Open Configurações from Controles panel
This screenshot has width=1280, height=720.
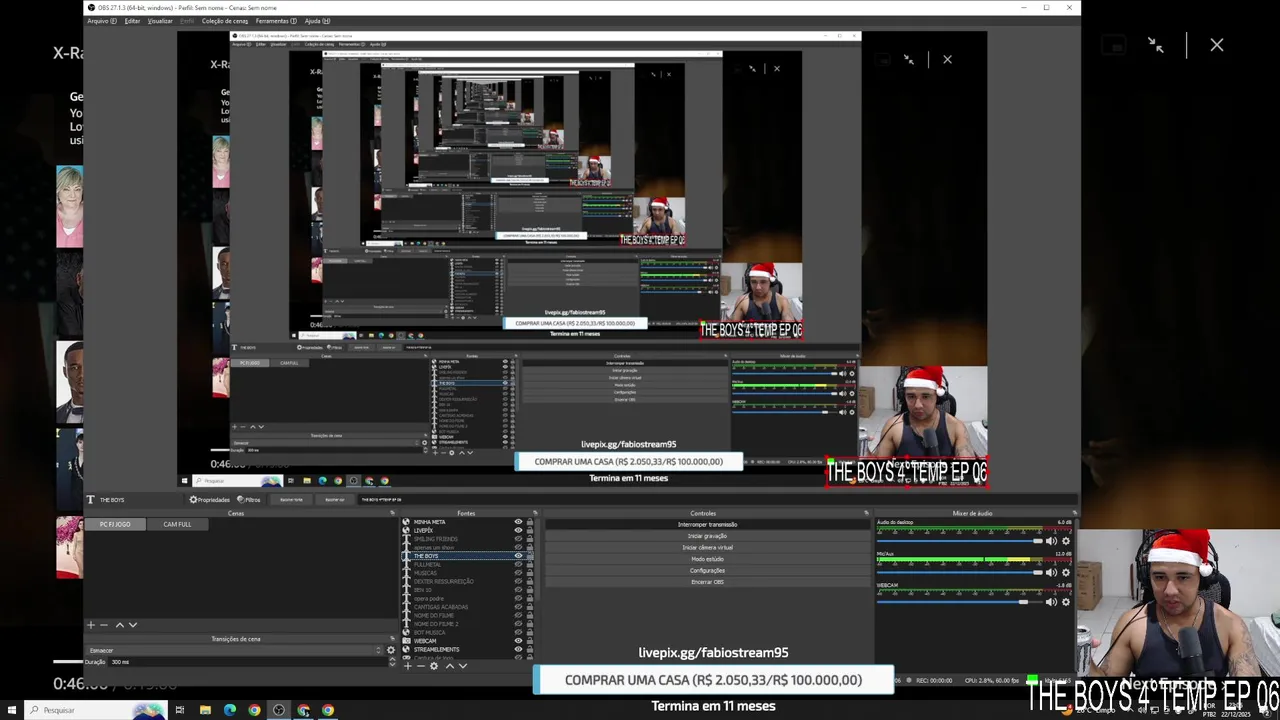coord(707,571)
